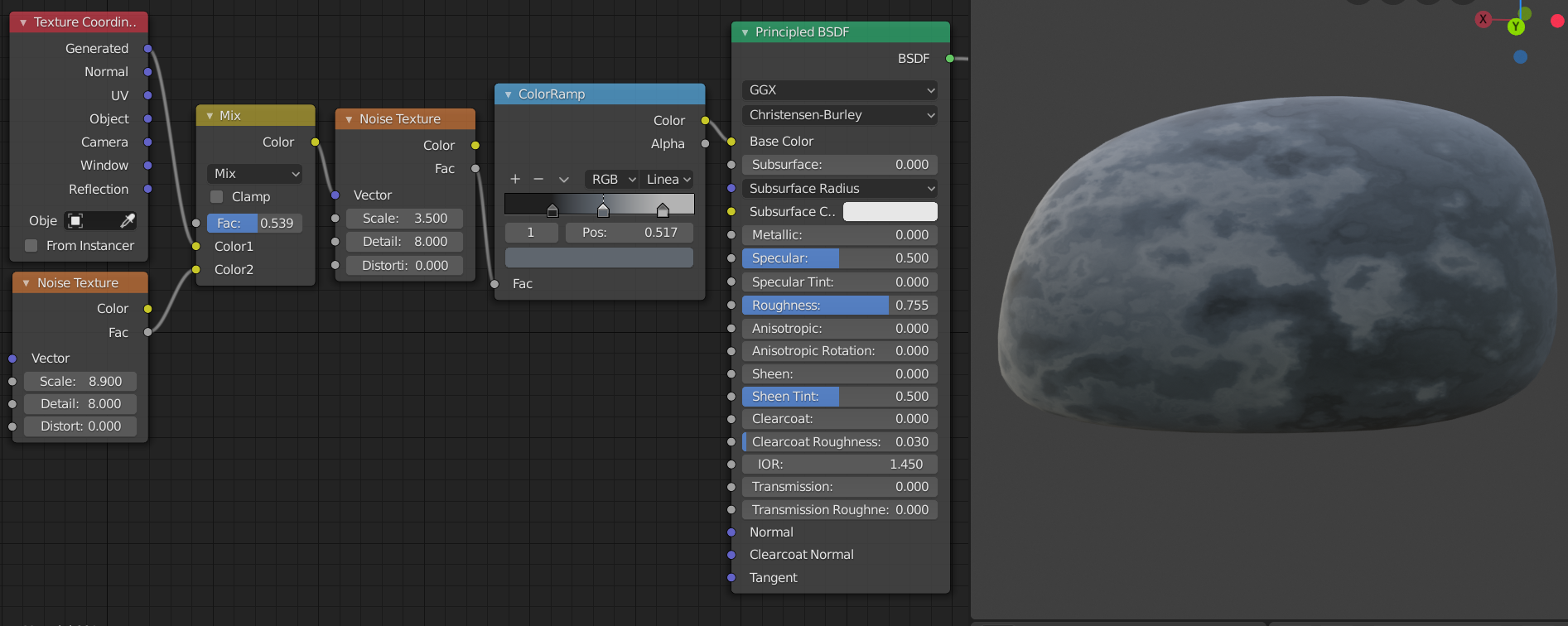
Task: Click the Color1 input socket
Action: [x=196, y=247]
